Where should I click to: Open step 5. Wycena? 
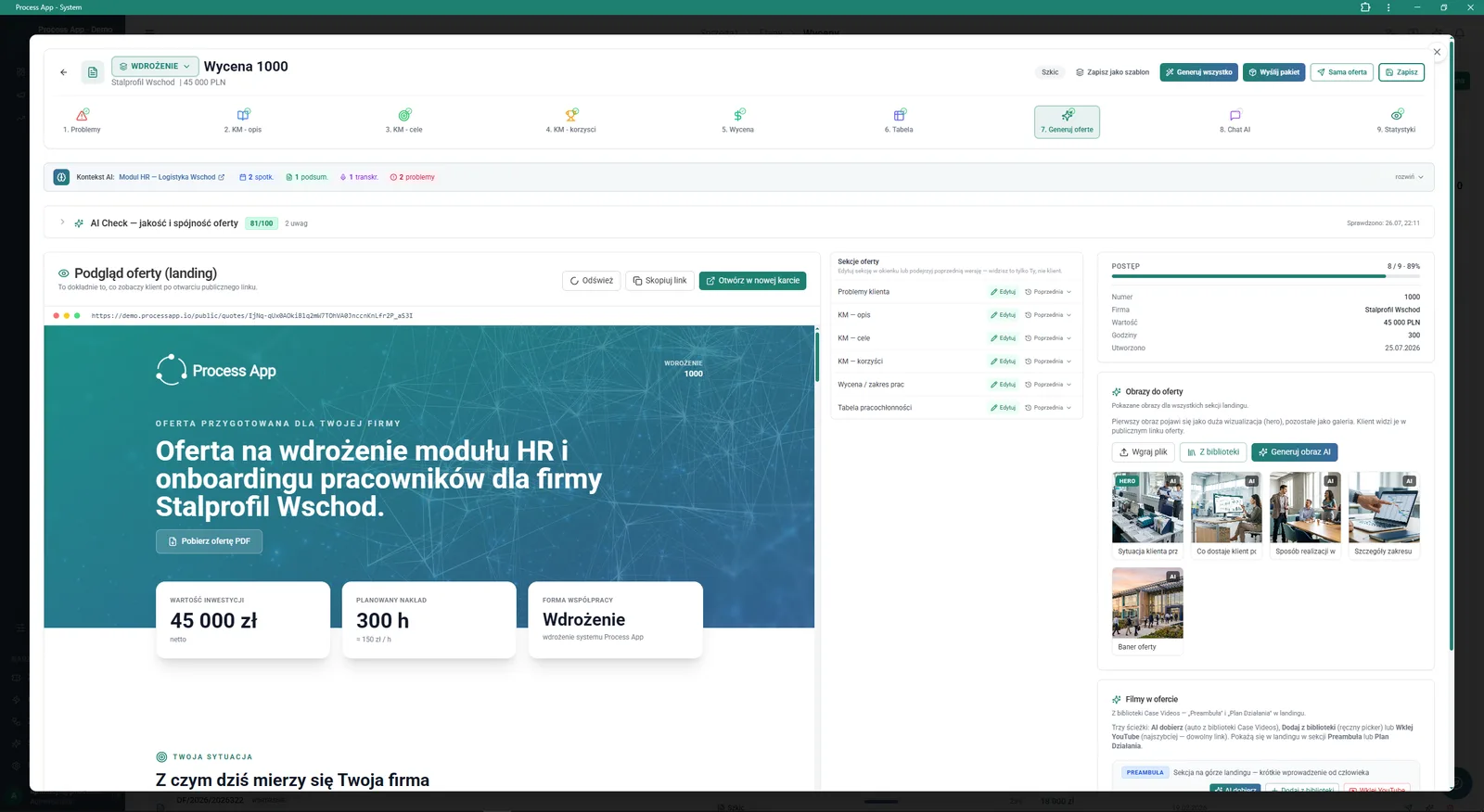pos(738,121)
